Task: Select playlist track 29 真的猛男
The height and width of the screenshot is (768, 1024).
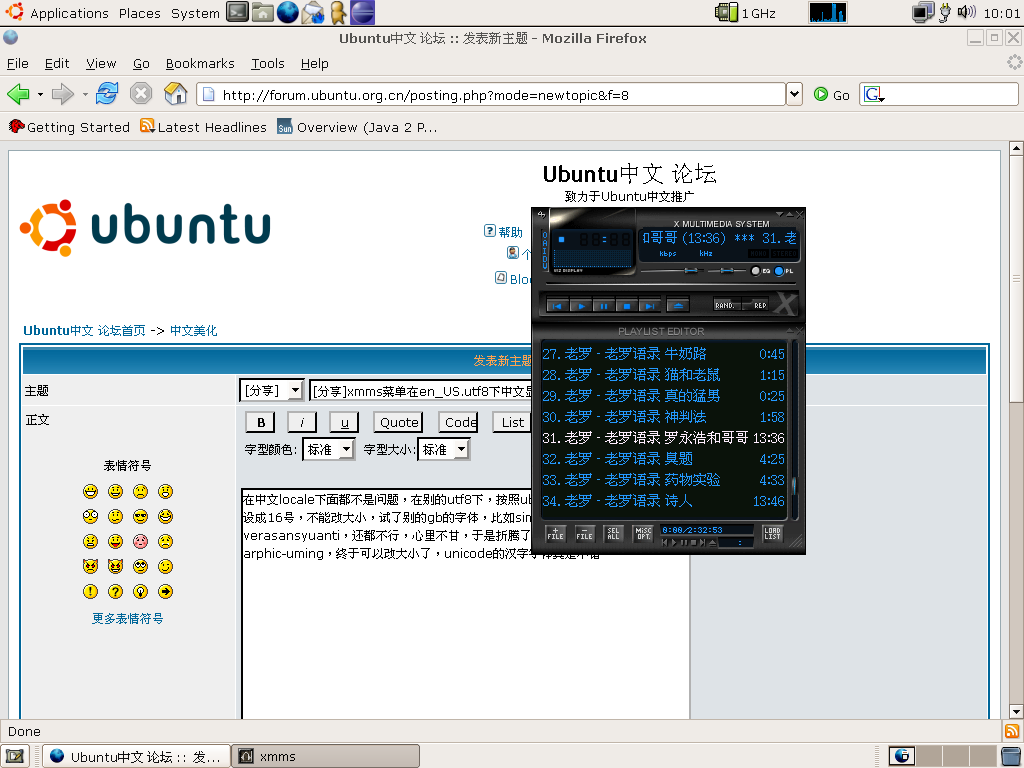Action: pyautogui.click(x=664, y=396)
